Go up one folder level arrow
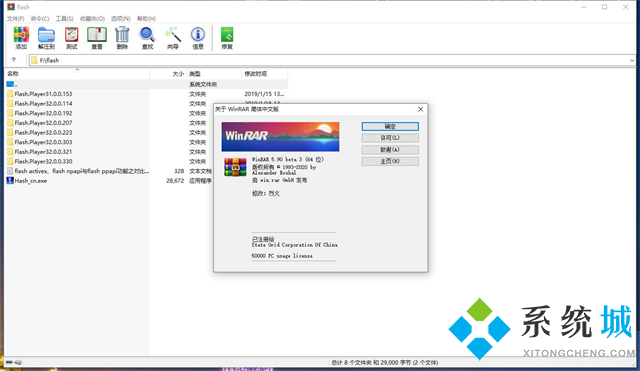 (x=14, y=60)
